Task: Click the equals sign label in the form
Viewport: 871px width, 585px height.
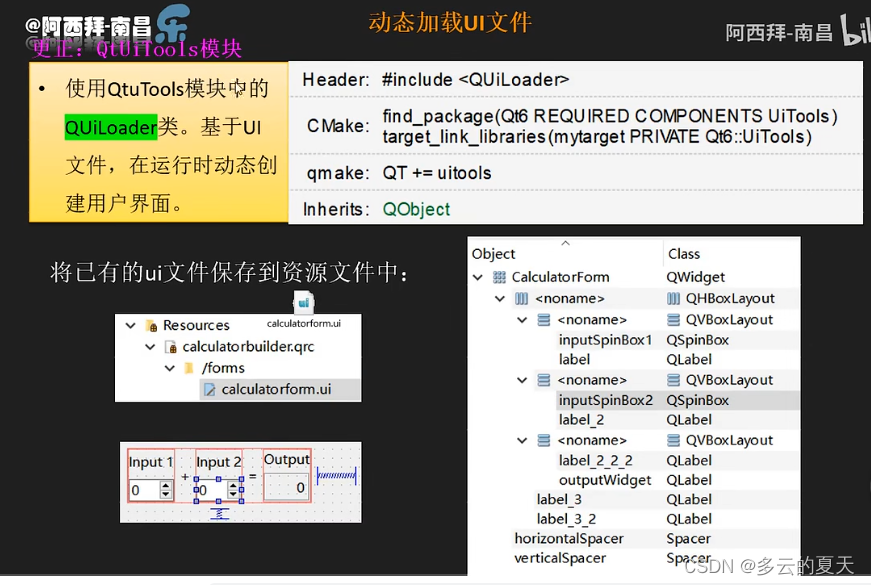Action: pyautogui.click(x=253, y=476)
